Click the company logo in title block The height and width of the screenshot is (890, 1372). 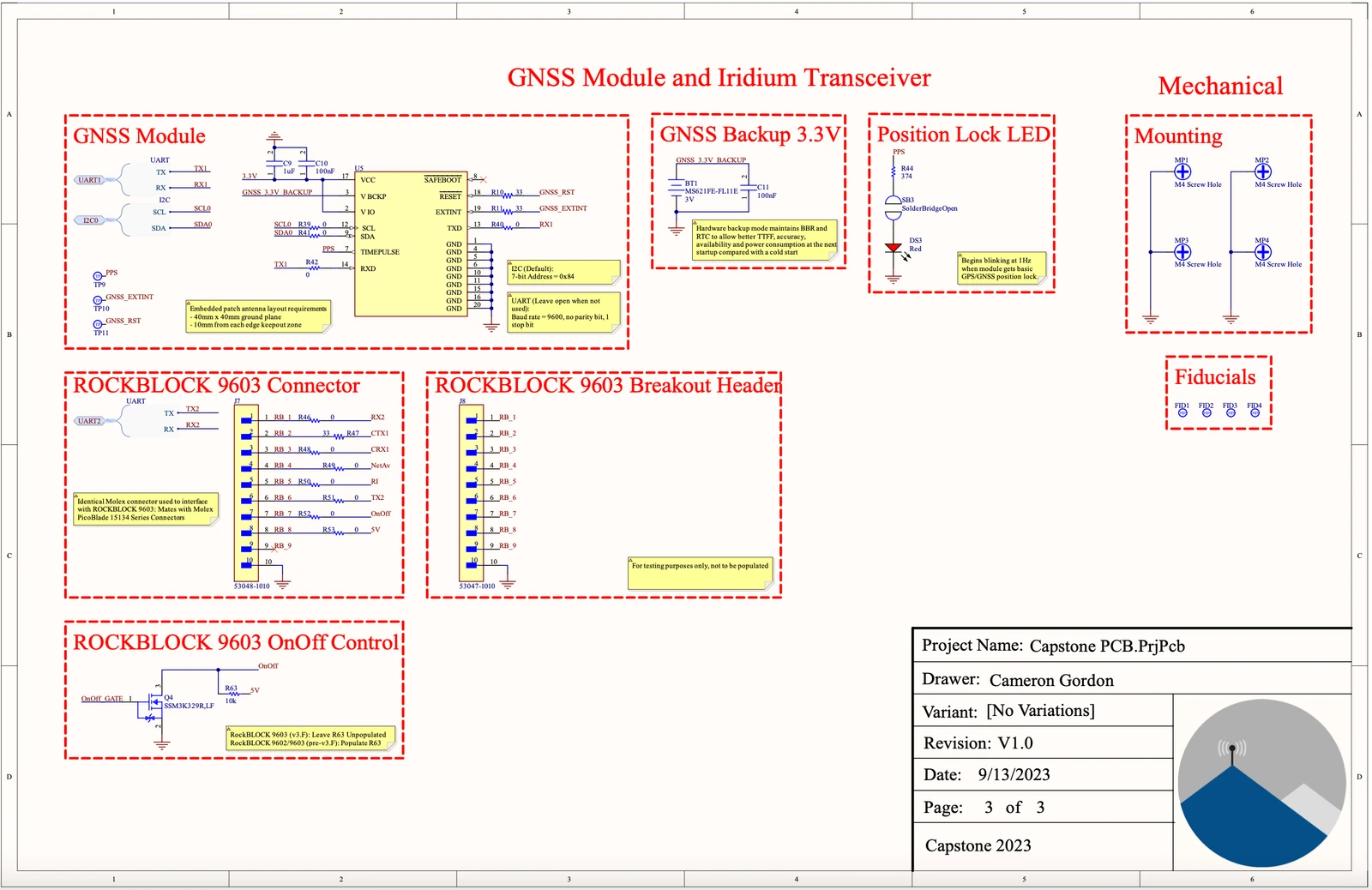pyautogui.click(x=1261, y=783)
